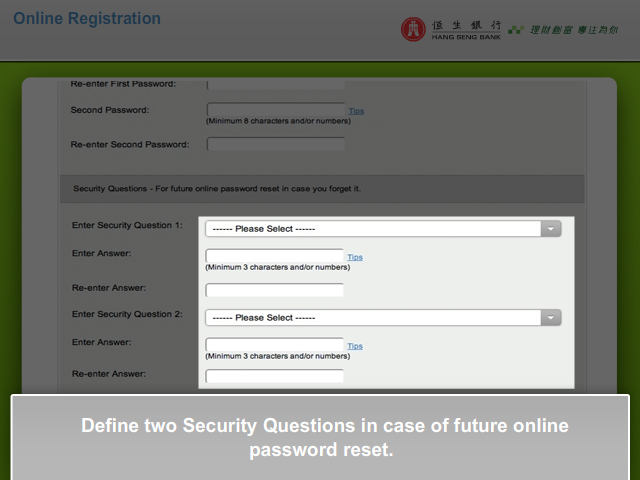Click the red Hang Seng Bank emblem
The height and width of the screenshot is (480, 640).
(413, 29)
